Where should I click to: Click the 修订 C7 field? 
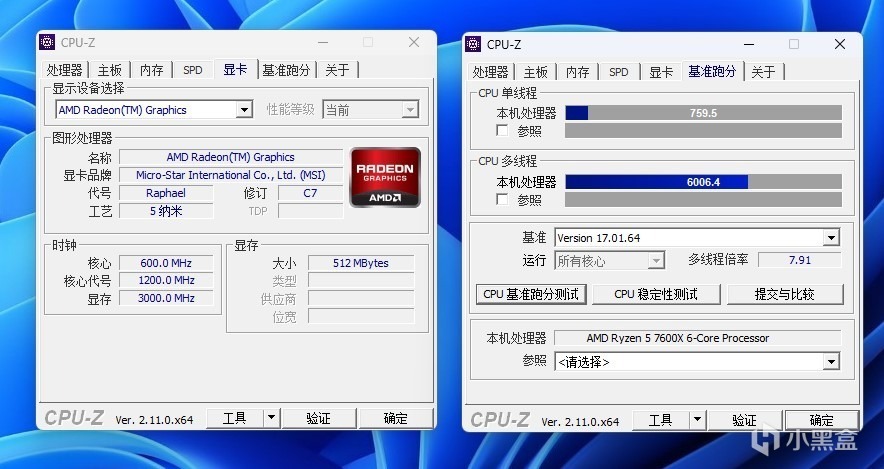pos(311,193)
